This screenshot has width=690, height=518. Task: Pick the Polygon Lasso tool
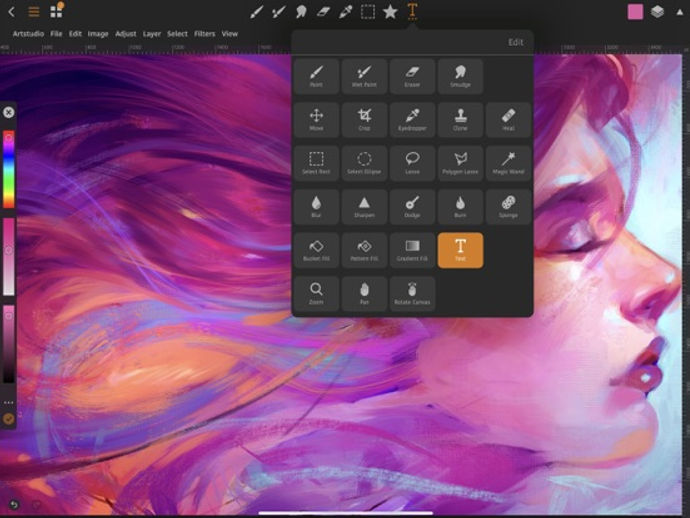[x=460, y=163]
